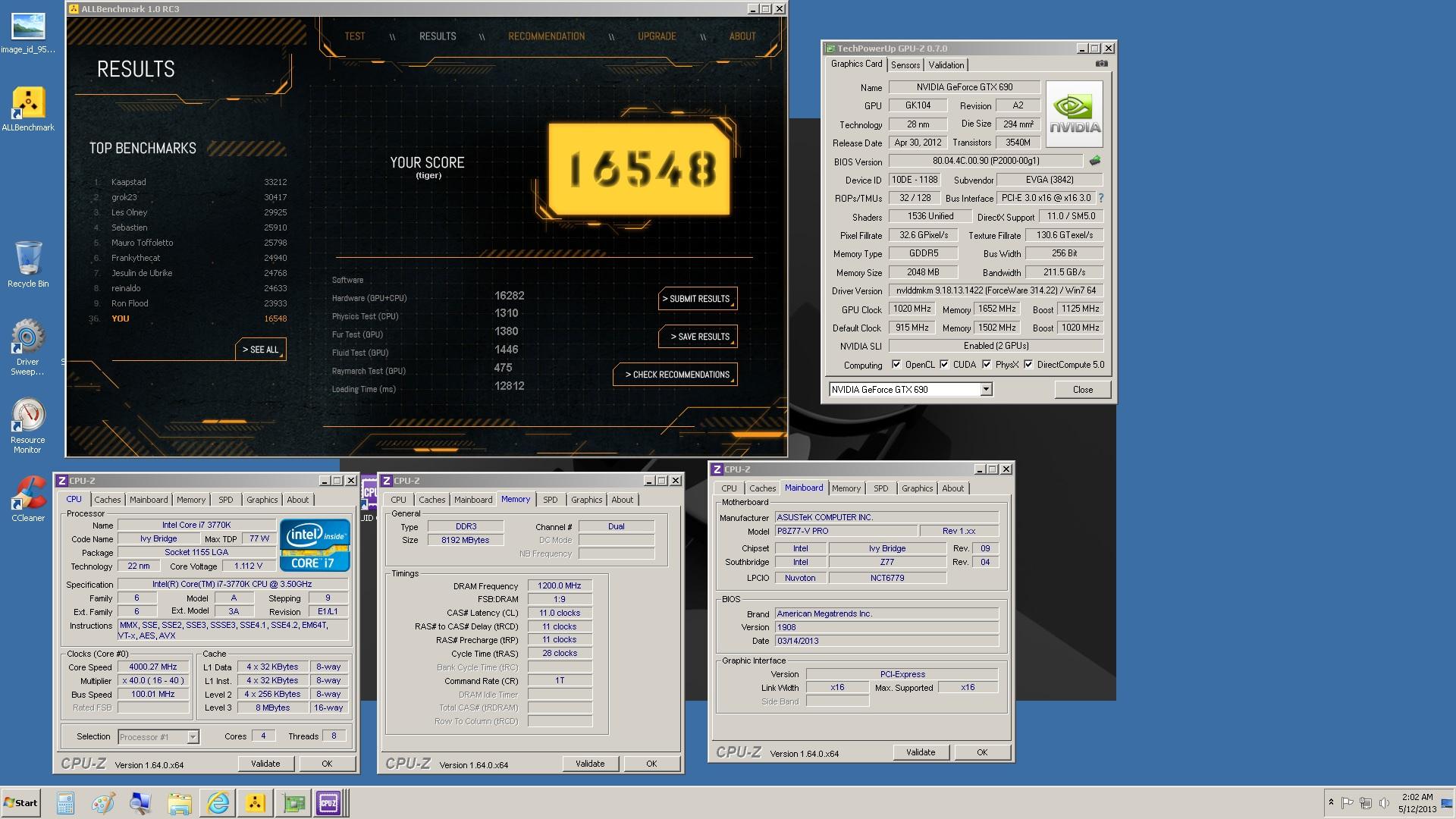The image size is (1456, 819).
Task: Open the RECOMMENDATION section in ALLBenchmark
Action: (x=546, y=36)
